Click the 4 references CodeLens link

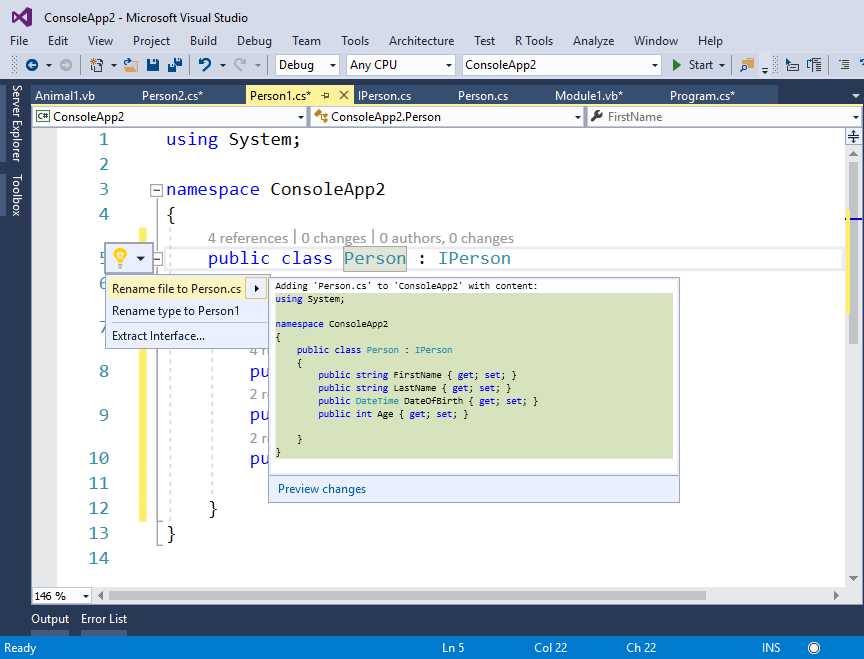click(248, 238)
